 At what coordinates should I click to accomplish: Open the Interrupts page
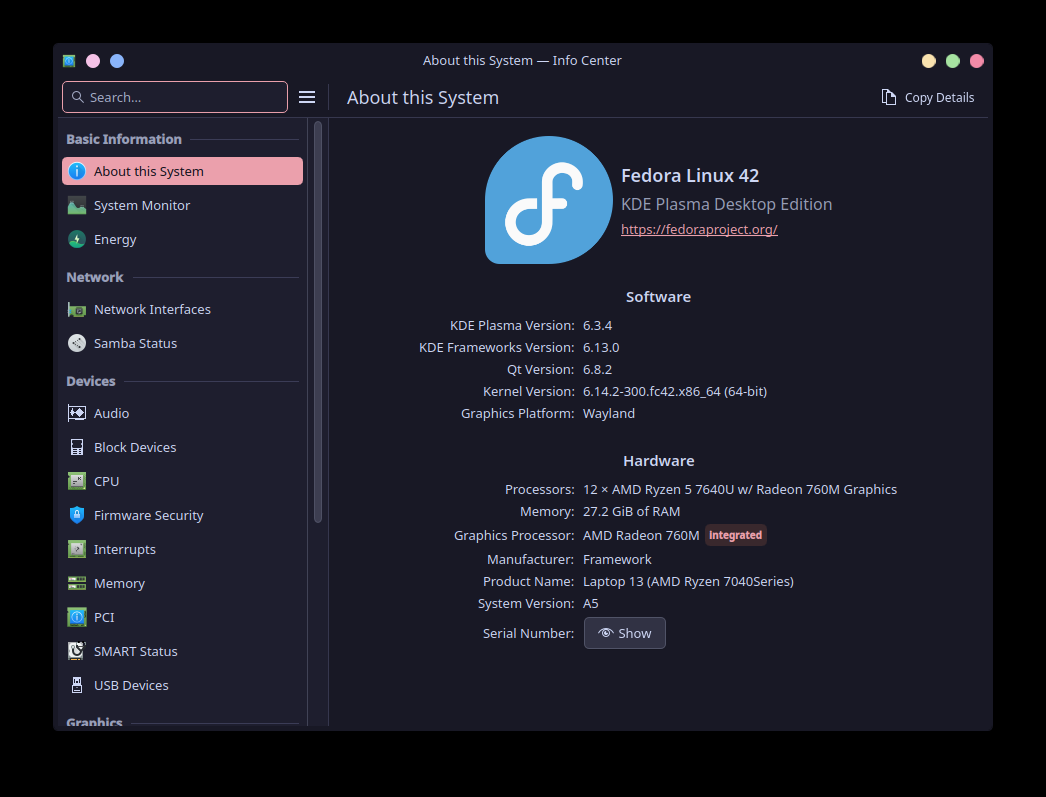(125, 549)
